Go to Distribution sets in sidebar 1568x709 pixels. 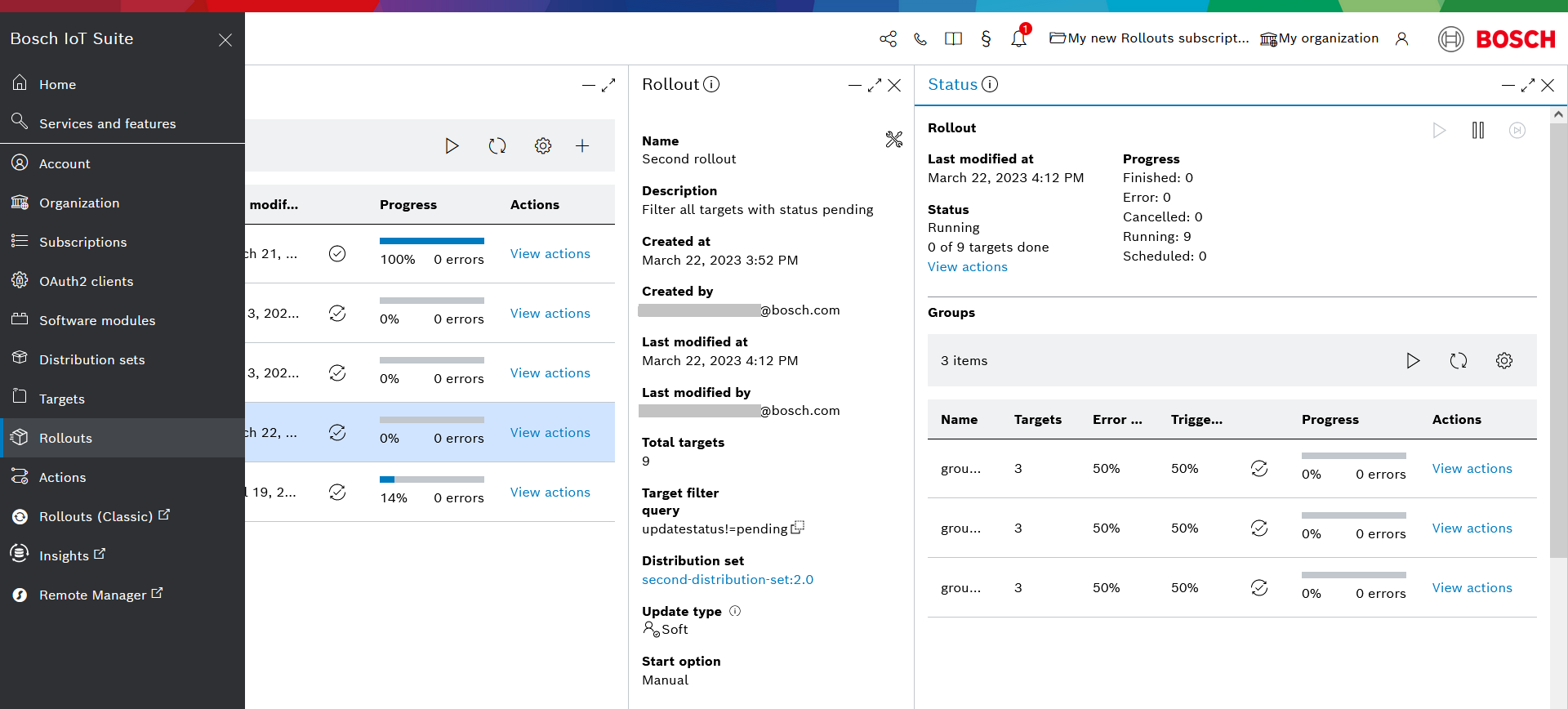pyautogui.click(x=91, y=359)
